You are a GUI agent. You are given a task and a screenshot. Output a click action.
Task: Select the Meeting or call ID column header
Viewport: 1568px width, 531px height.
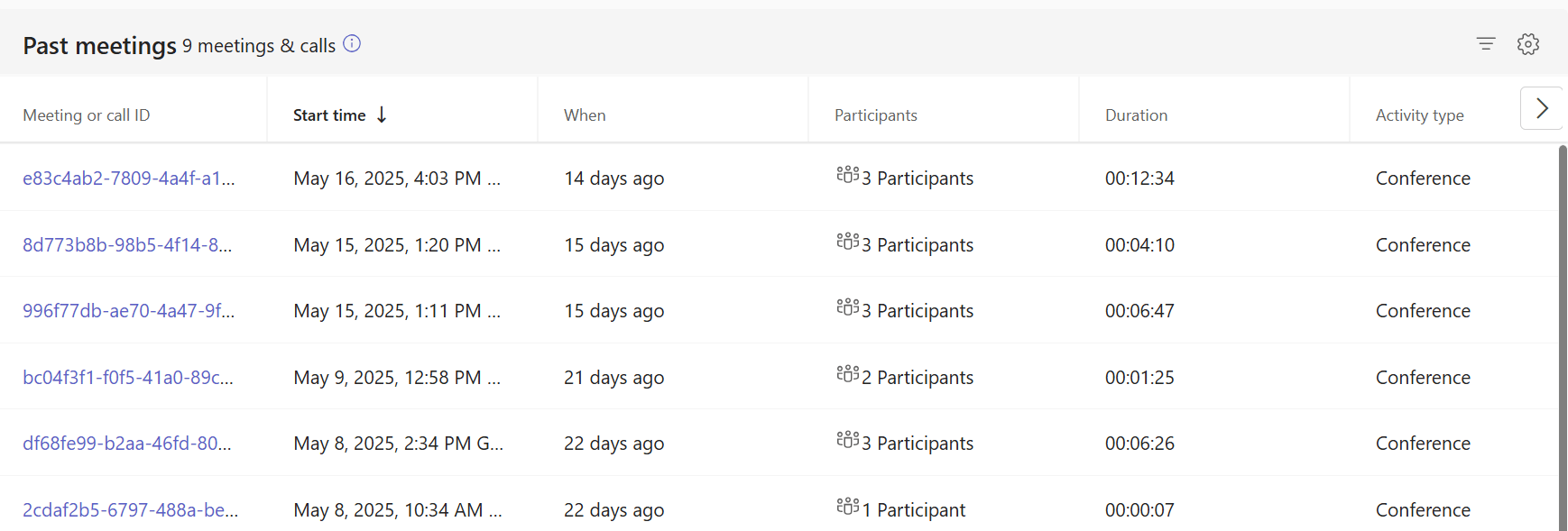click(x=86, y=114)
